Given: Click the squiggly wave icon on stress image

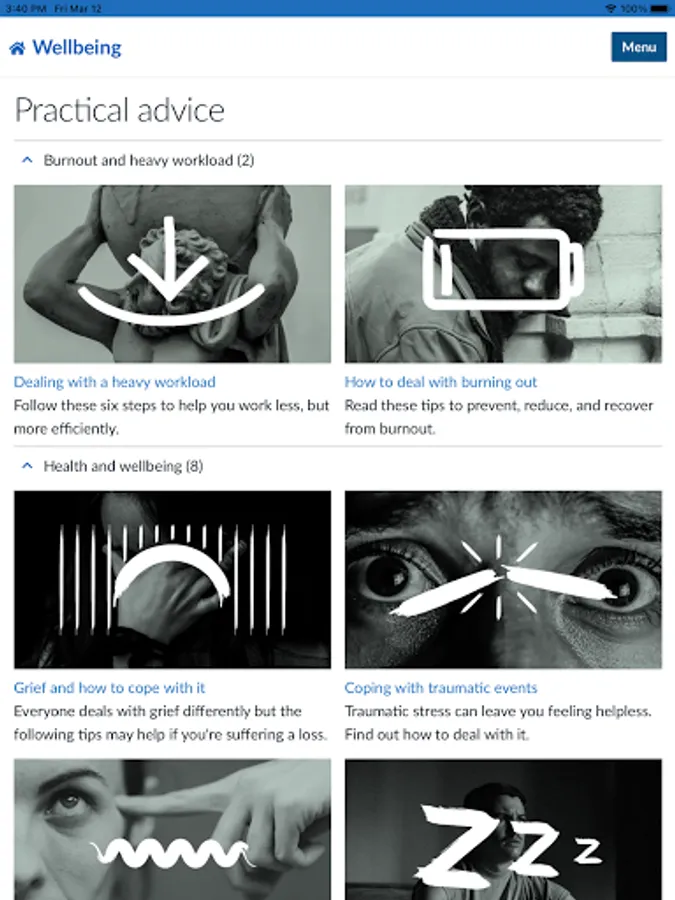Looking at the screenshot, I should click(173, 854).
